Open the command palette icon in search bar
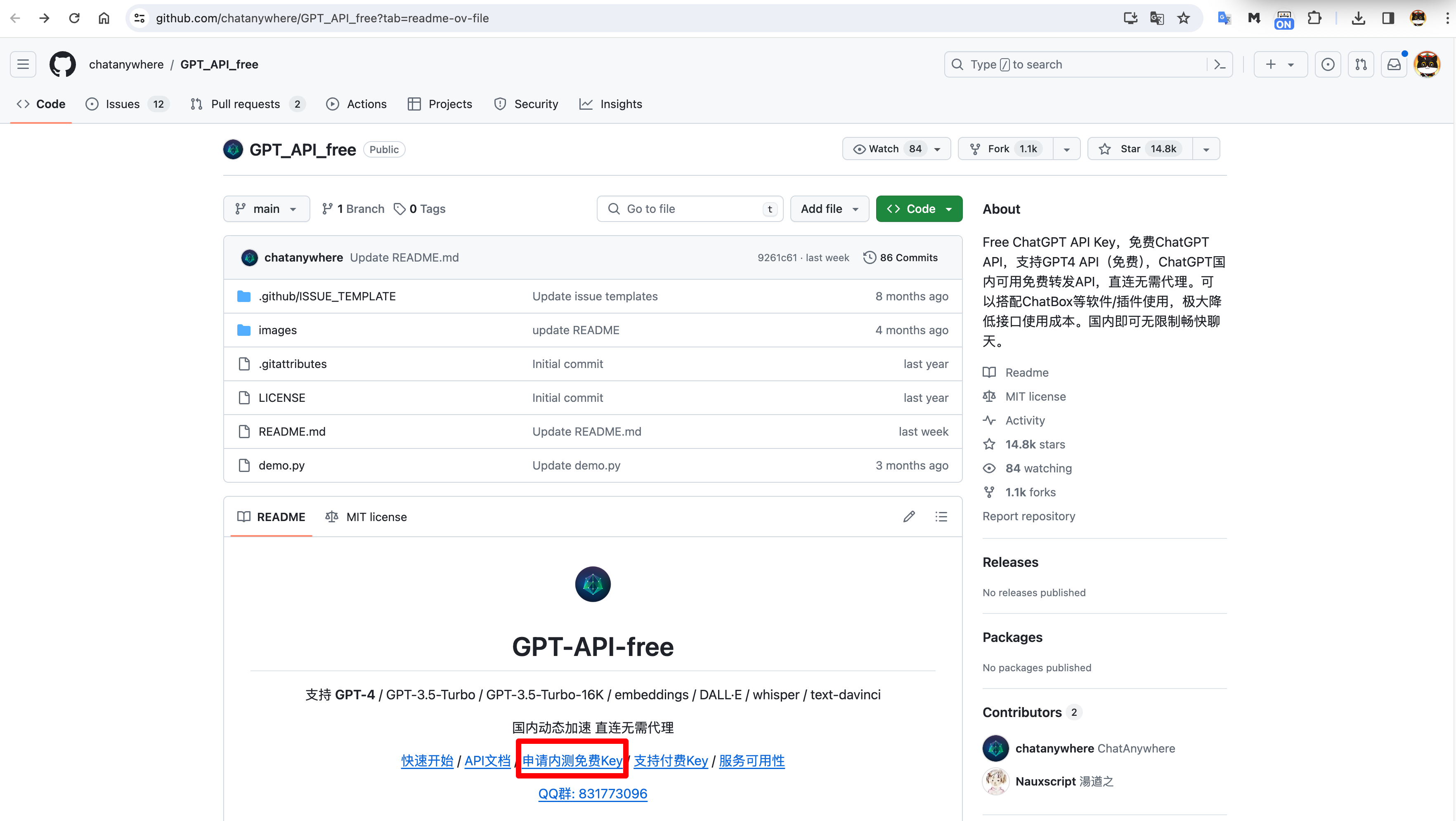The height and width of the screenshot is (821, 1456). (x=1220, y=64)
